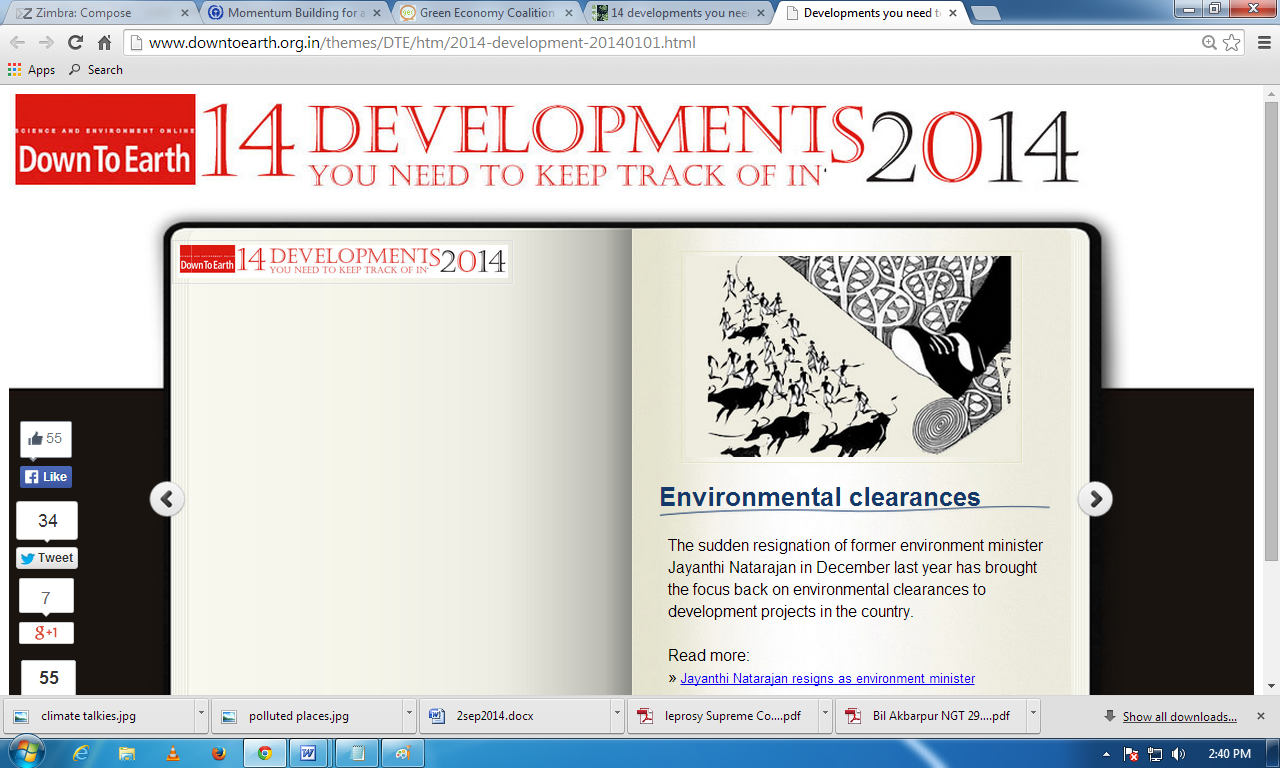This screenshot has height=768, width=1280.
Task: Open downloaded 2sep2014.docx
Action: point(513,716)
